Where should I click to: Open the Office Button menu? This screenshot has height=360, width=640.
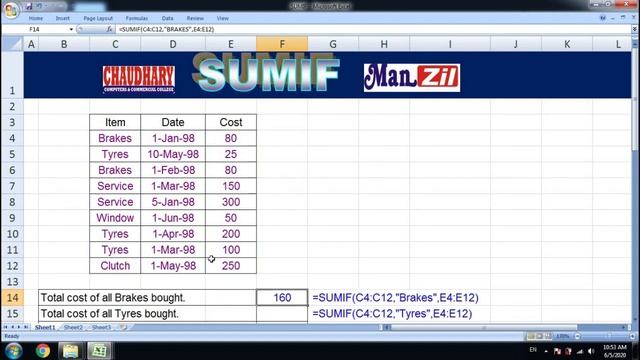click(x=11, y=10)
